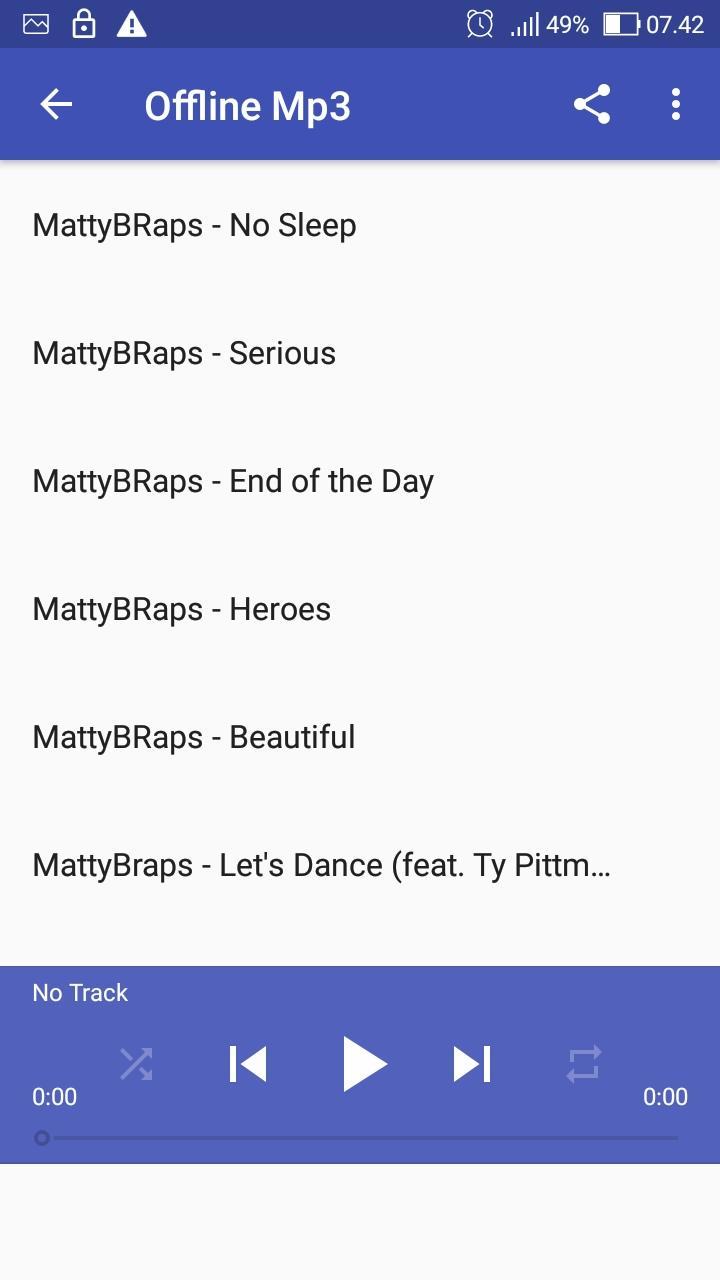Open Let's Dance feat. Ty Pittman track
This screenshot has width=720, height=1280.
(360, 866)
